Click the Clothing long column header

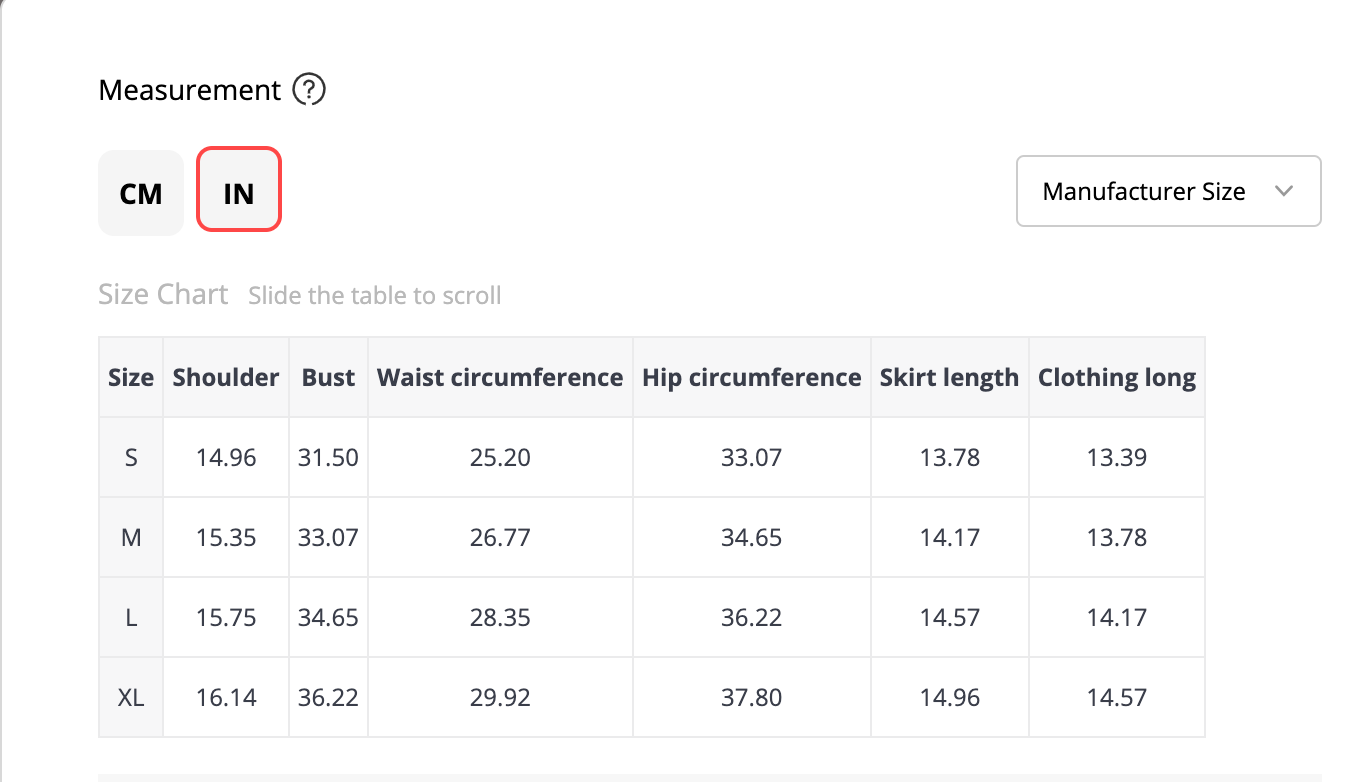tap(1117, 377)
